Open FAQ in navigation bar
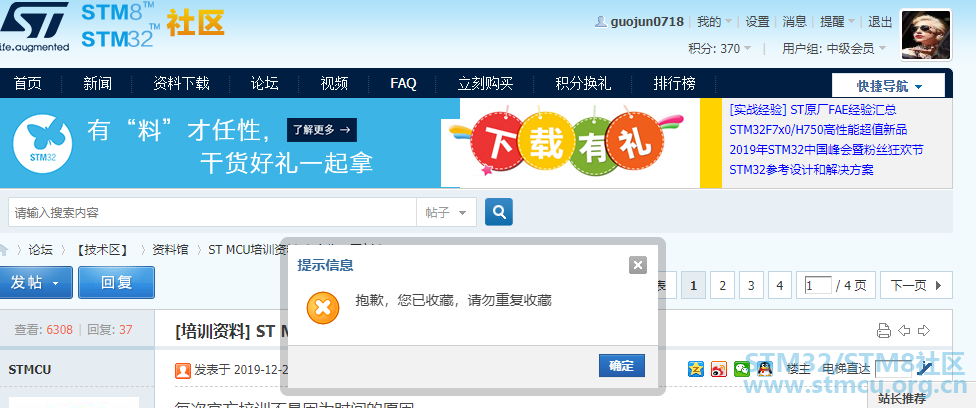The width and height of the screenshot is (976, 408). click(x=403, y=83)
